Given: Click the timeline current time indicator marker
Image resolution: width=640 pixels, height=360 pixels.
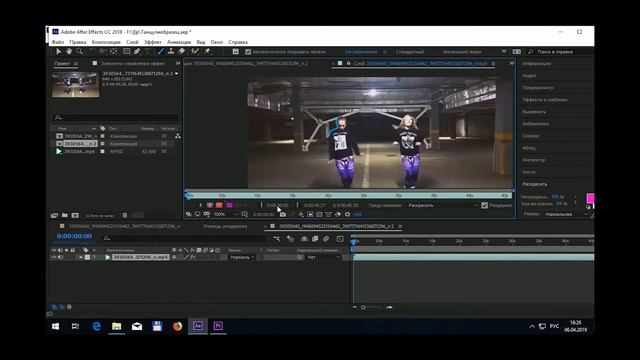Looking at the screenshot, I should pos(353,242).
